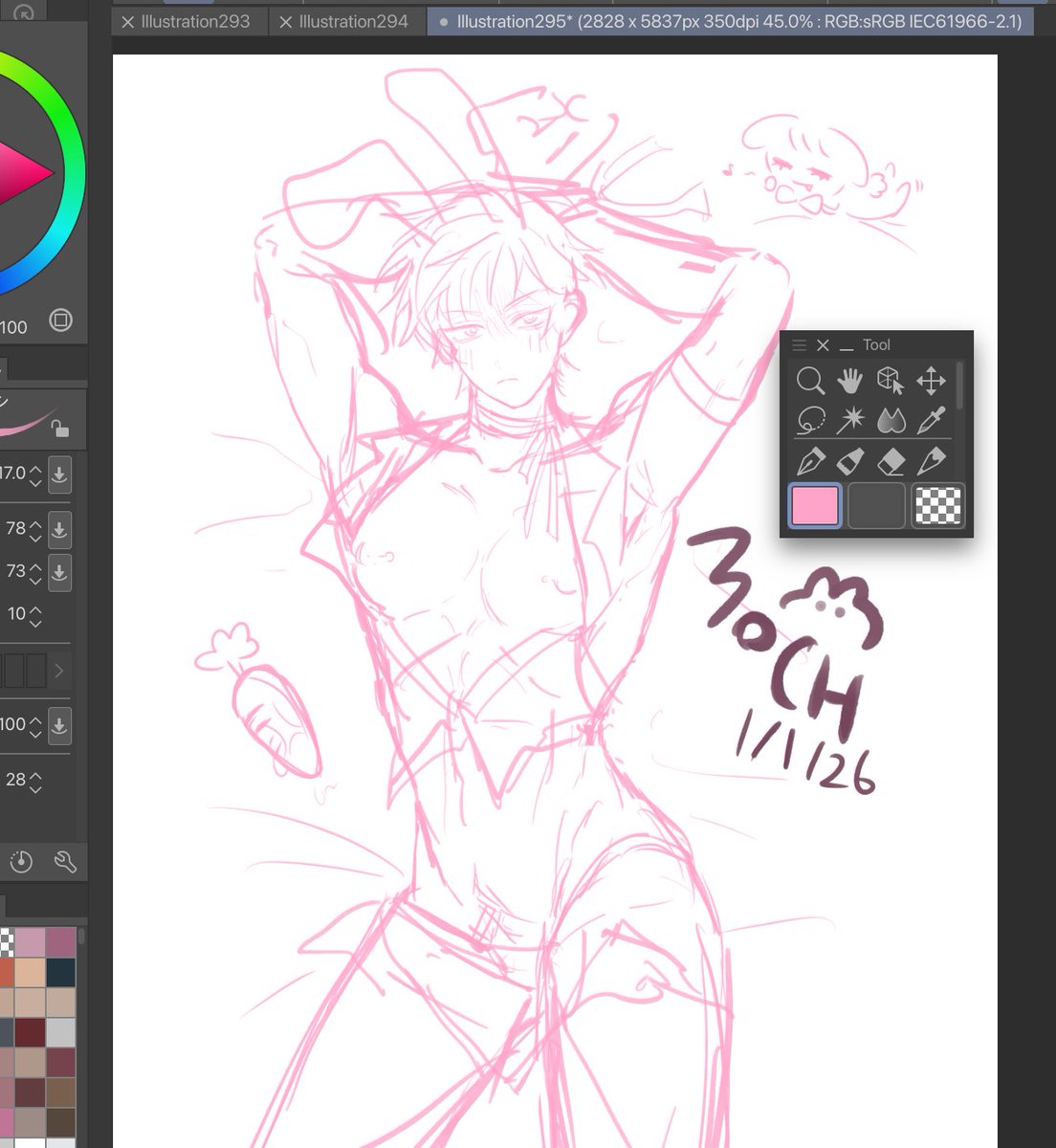Open the Tool palette hamburger menu

800,345
